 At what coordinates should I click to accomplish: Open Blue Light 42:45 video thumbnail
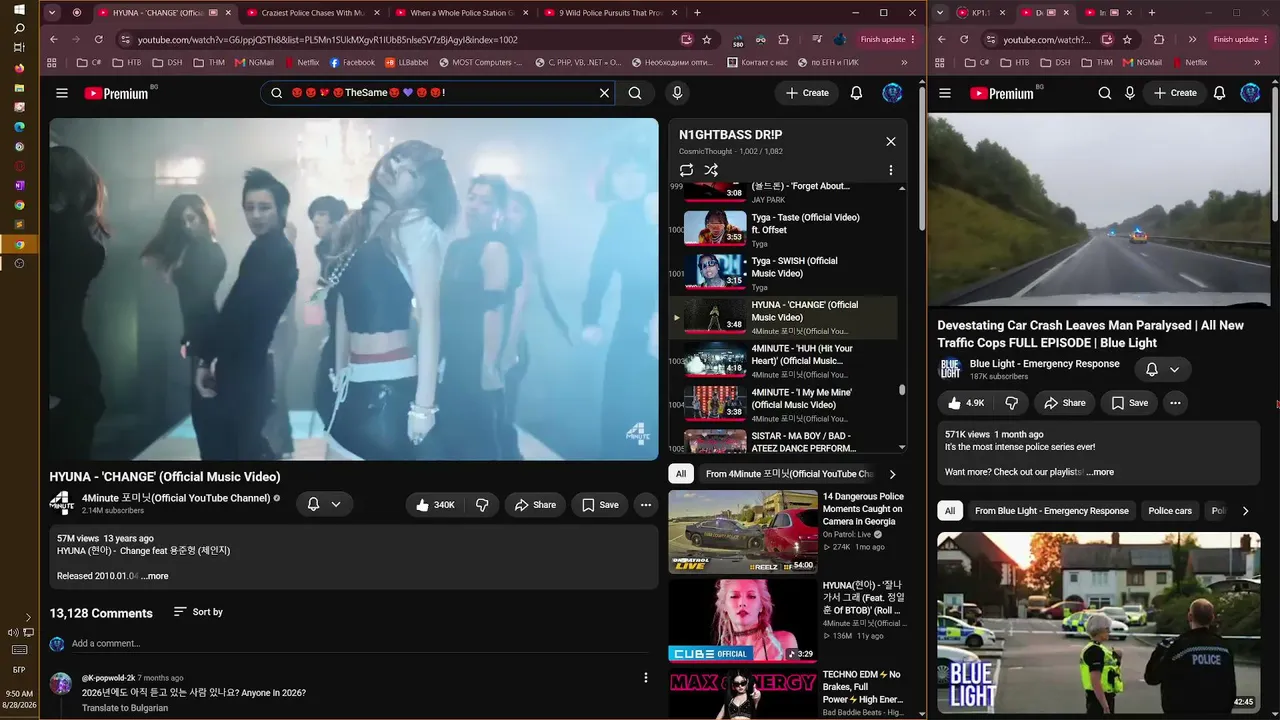click(x=1099, y=622)
